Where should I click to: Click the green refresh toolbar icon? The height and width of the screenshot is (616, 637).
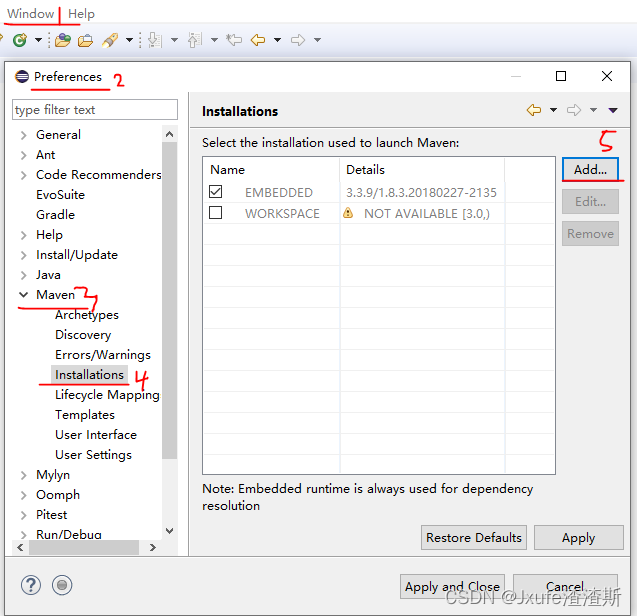tap(20, 40)
